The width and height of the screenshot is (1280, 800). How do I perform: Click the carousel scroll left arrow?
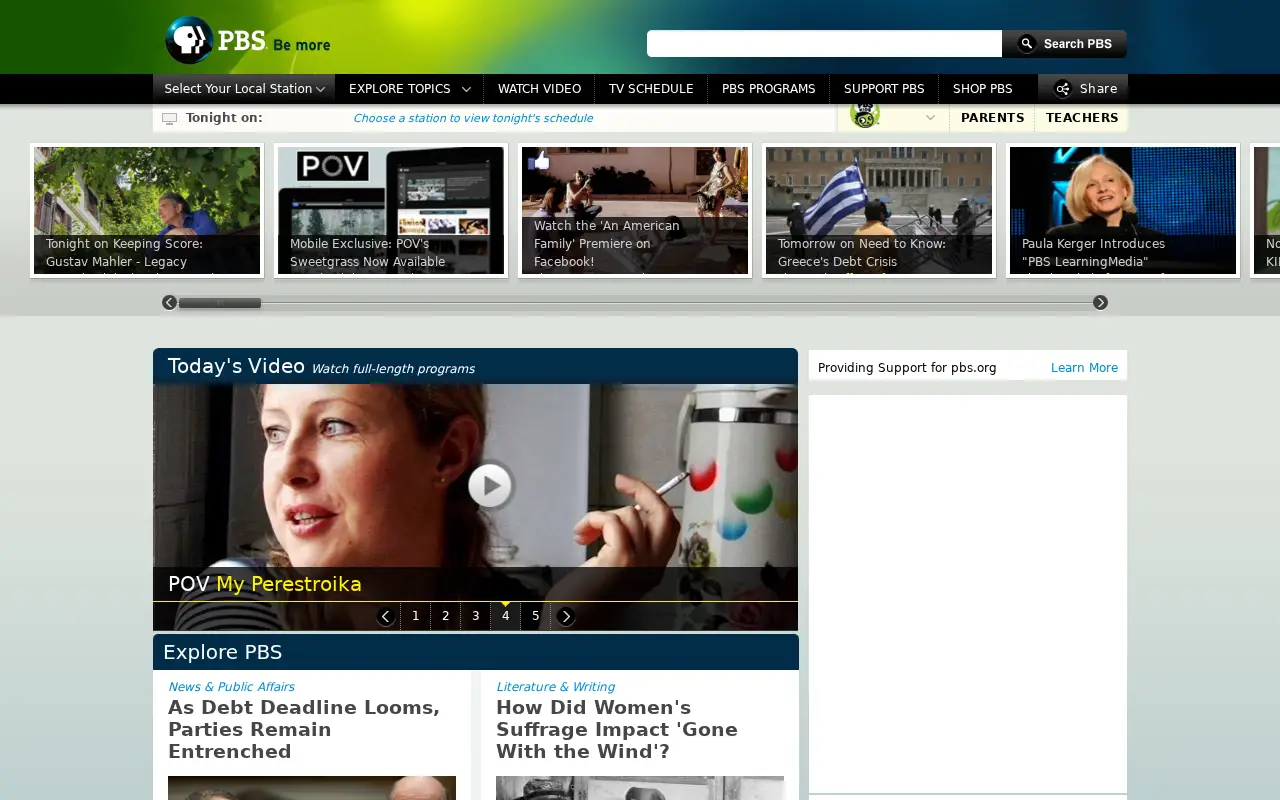point(169,302)
